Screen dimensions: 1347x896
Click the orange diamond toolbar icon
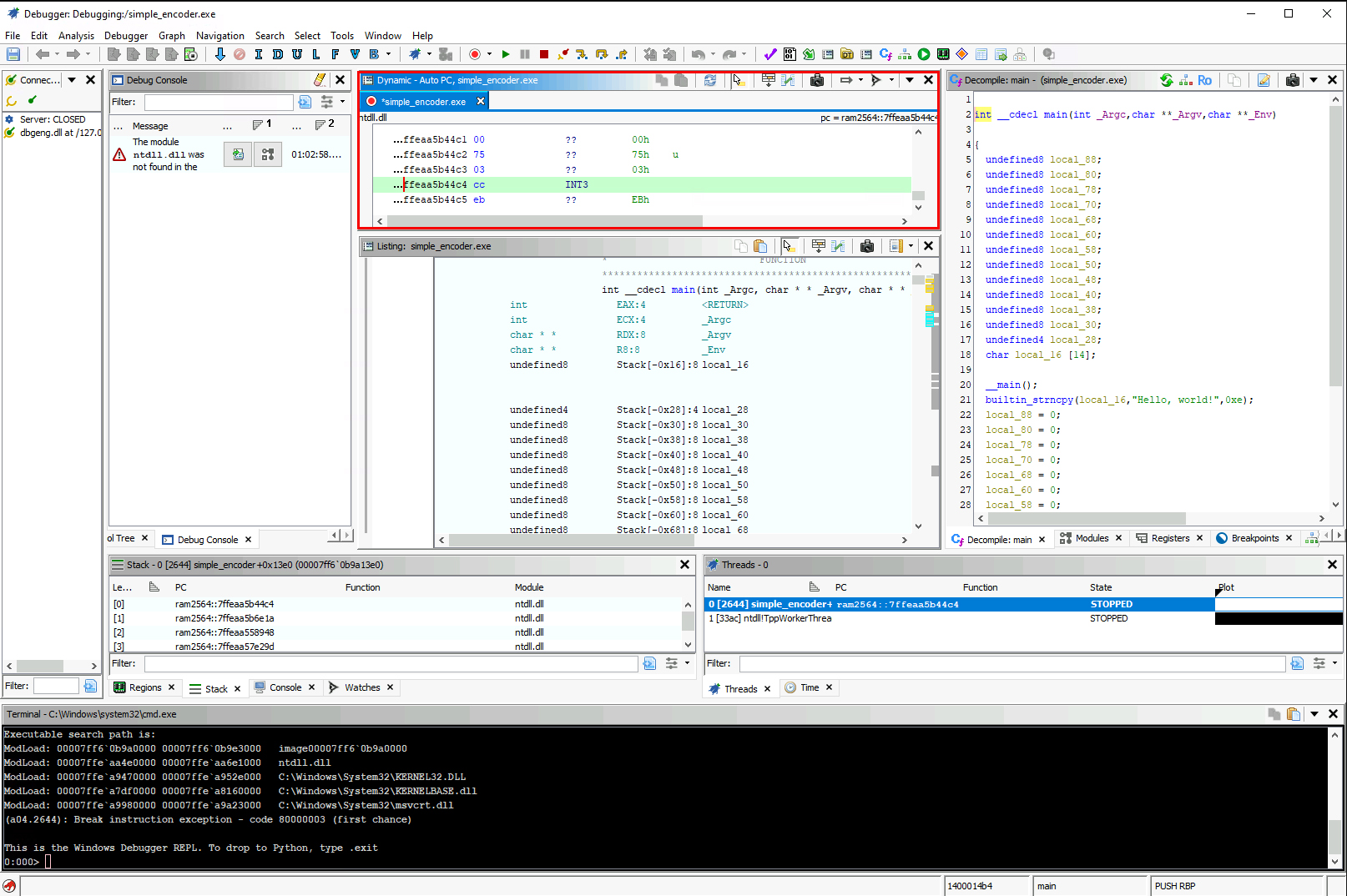(962, 54)
